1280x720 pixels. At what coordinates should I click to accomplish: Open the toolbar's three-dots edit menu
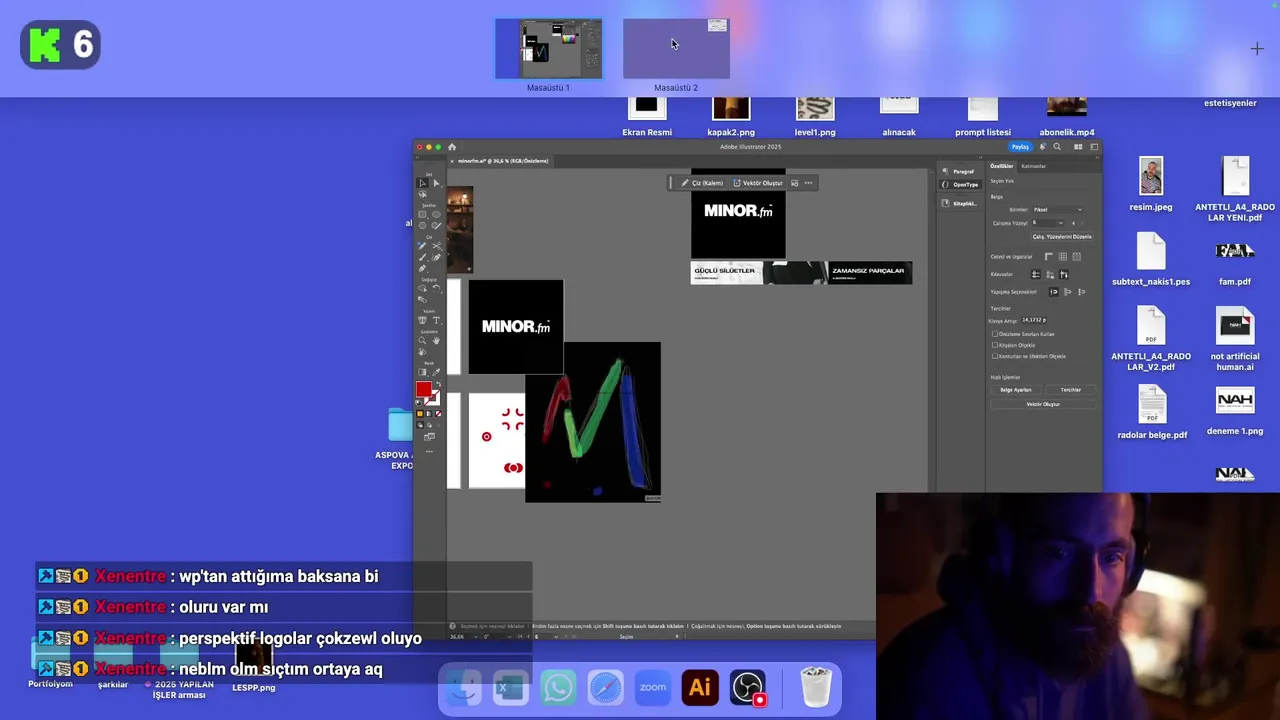click(x=429, y=451)
